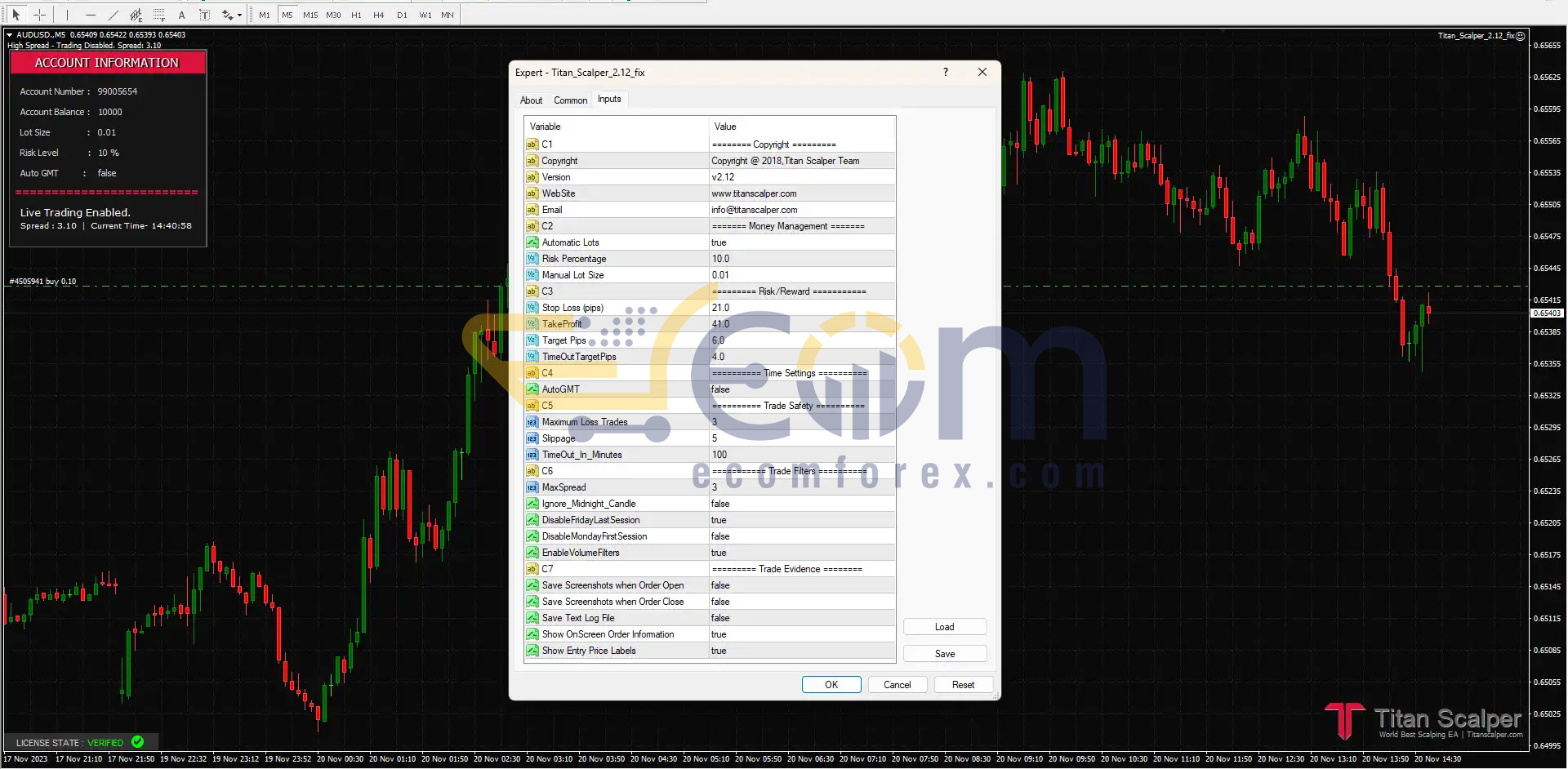Switch chart to M5 timeframe
The width and height of the screenshot is (1568, 769).
click(287, 15)
